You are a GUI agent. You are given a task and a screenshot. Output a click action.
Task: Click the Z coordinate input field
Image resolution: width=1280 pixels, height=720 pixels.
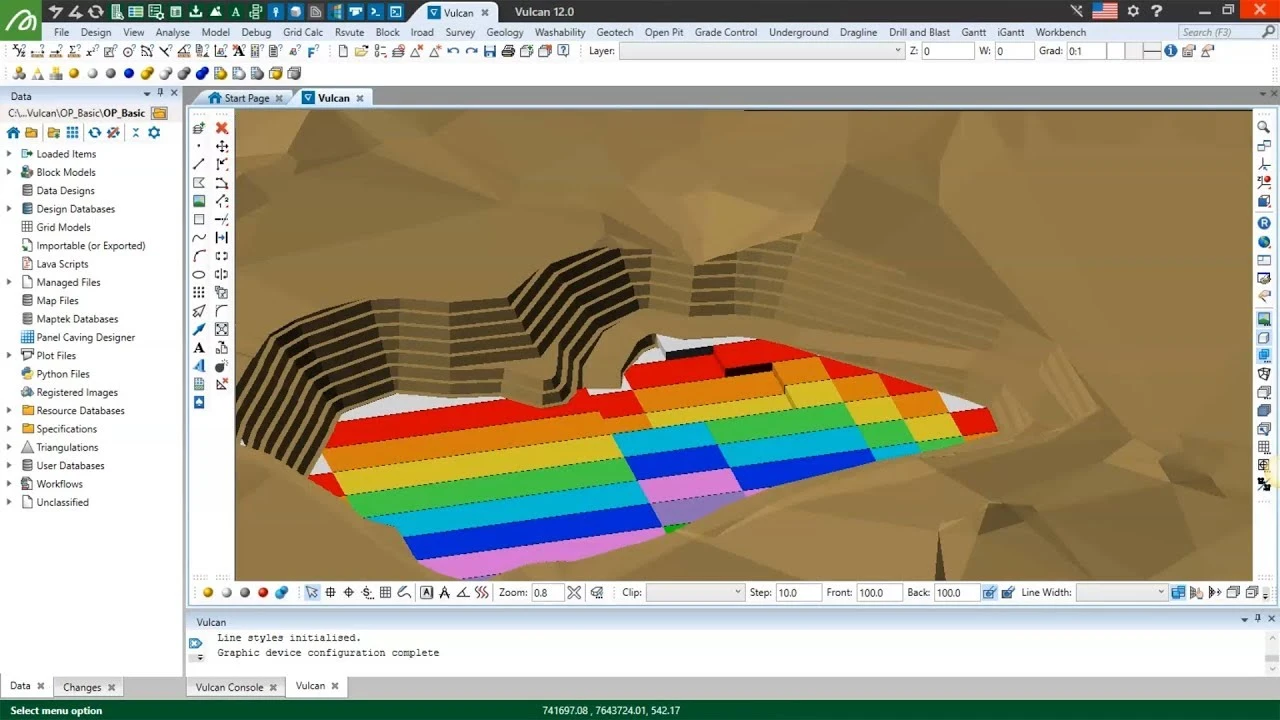pyautogui.click(x=947, y=51)
